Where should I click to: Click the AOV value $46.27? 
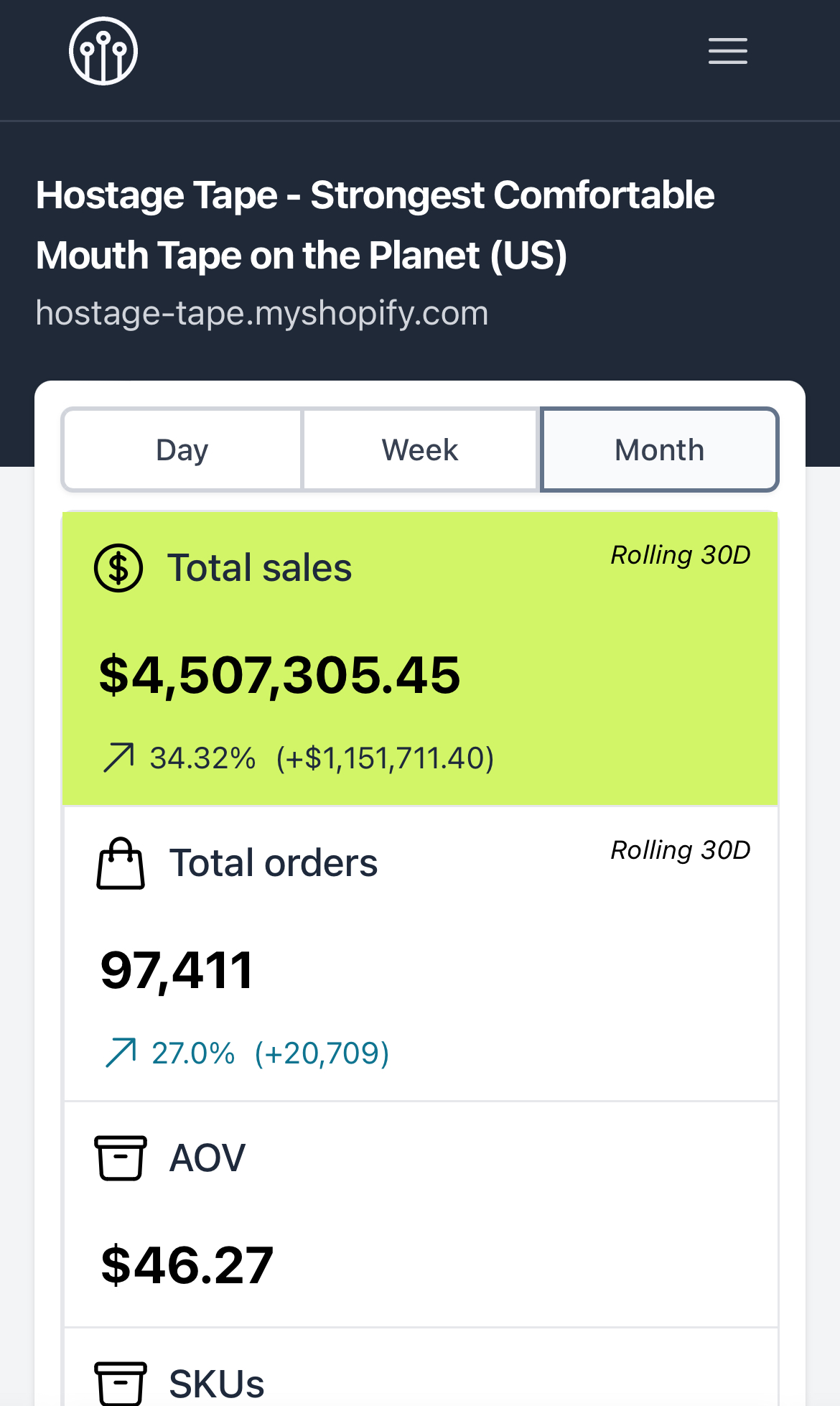click(x=187, y=1265)
